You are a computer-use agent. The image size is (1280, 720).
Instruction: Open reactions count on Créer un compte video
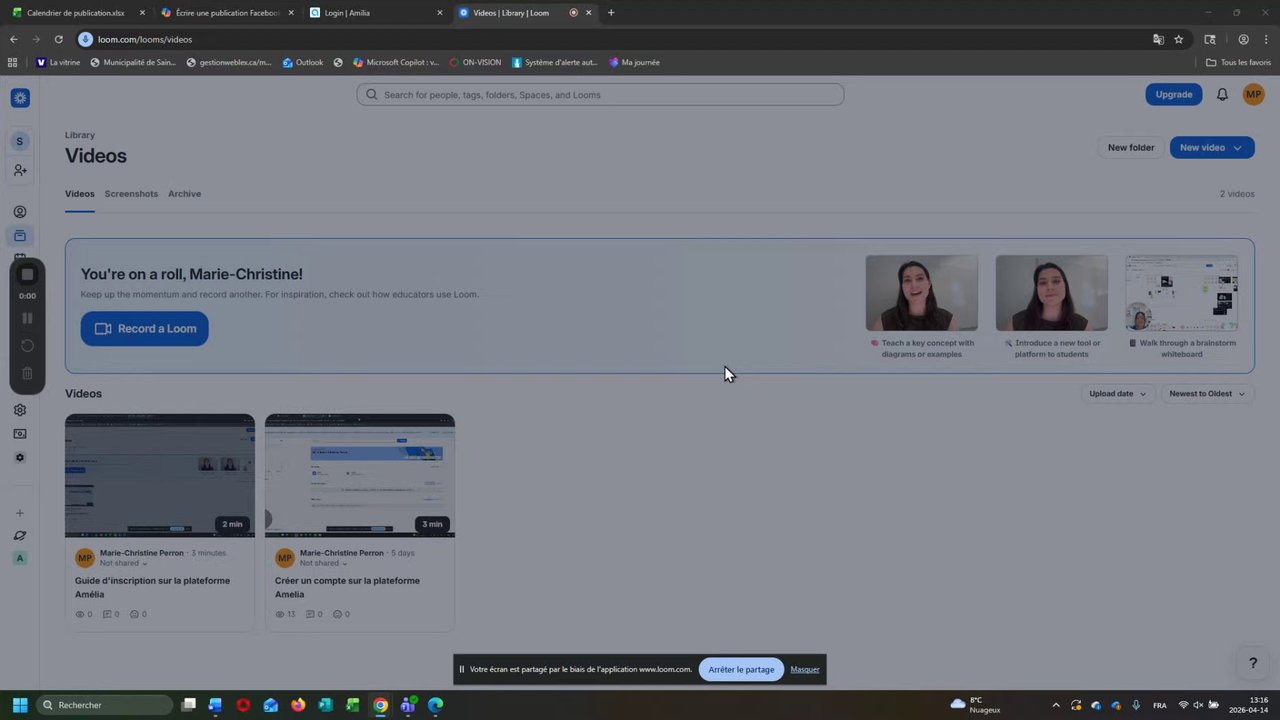click(341, 614)
